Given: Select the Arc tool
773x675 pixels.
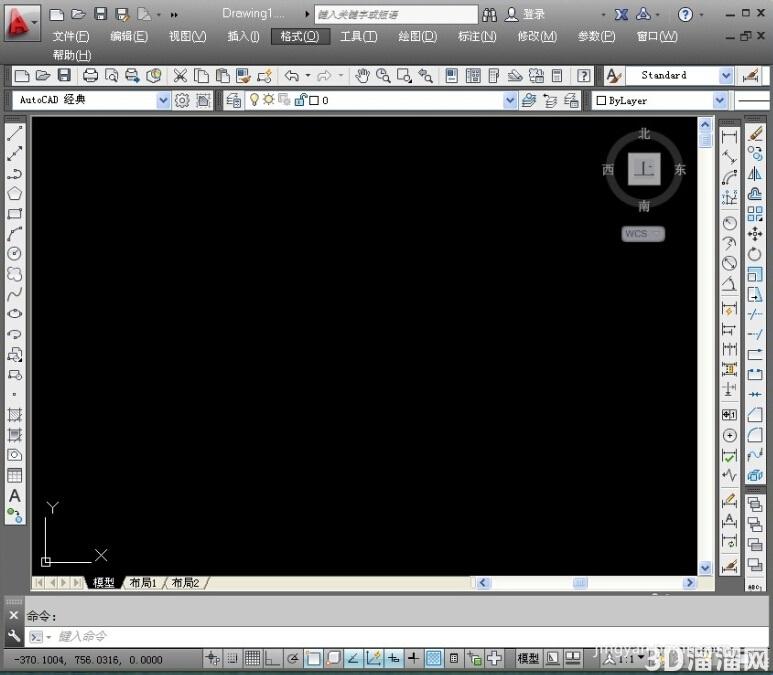Looking at the screenshot, I should coord(15,234).
